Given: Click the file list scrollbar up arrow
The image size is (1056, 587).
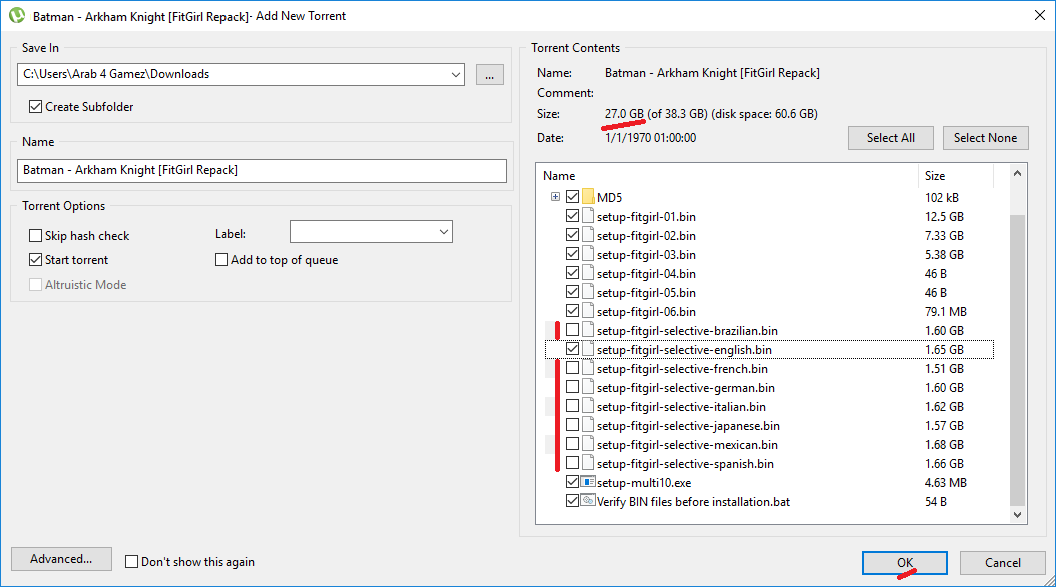Looking at the screenshot, I should (1017, 173).
